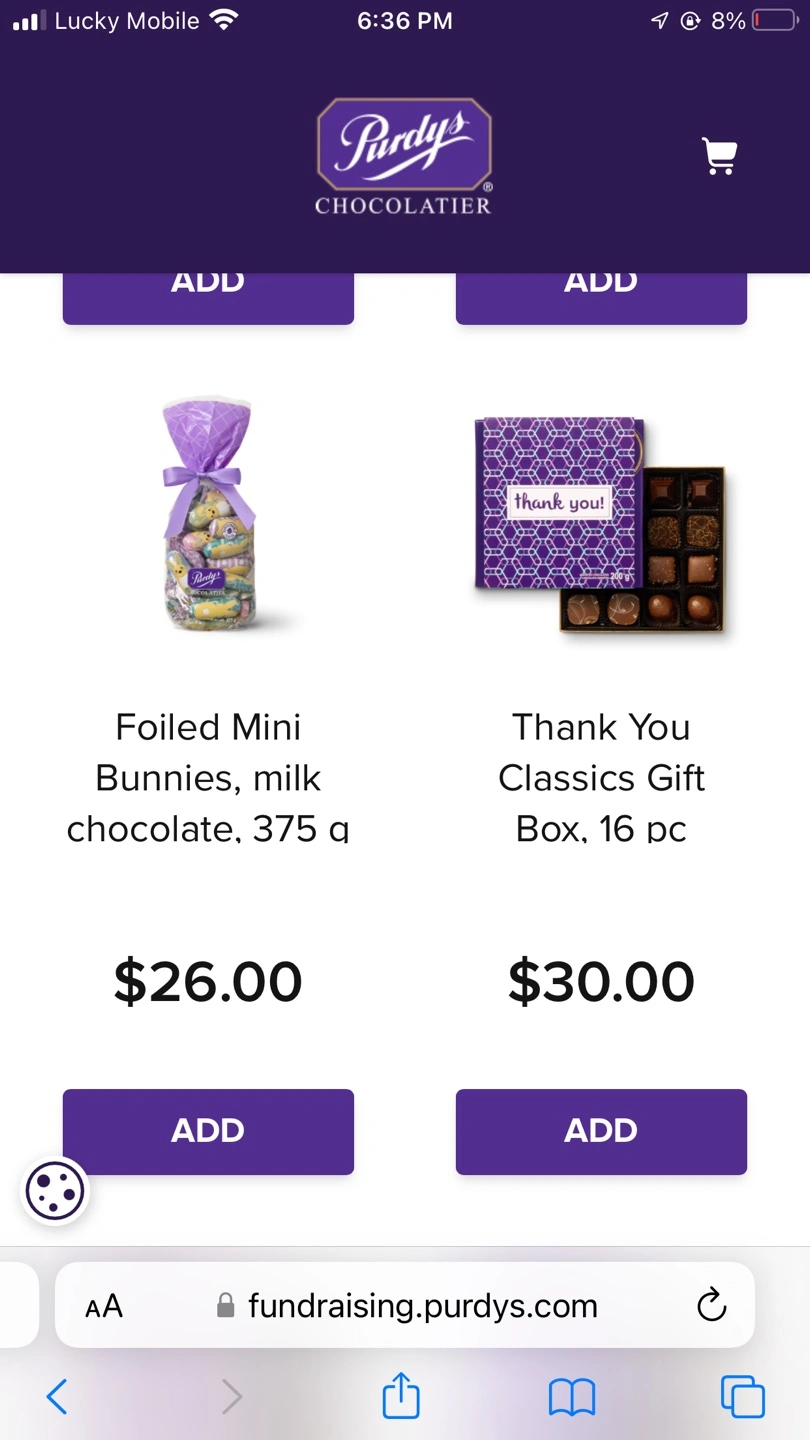
Task: Open the Thank You gift box image
Action: click(x=601, y=525)
